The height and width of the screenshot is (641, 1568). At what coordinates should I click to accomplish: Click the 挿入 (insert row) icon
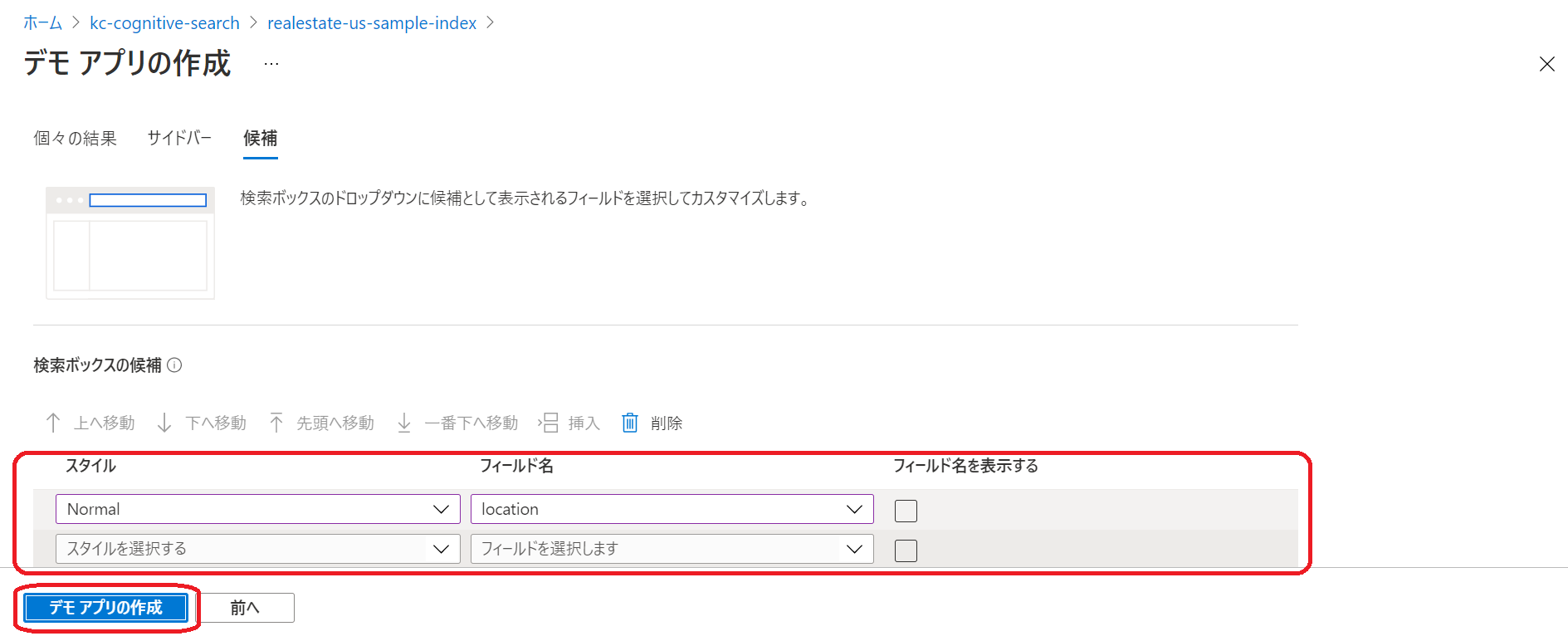point(549,423)
